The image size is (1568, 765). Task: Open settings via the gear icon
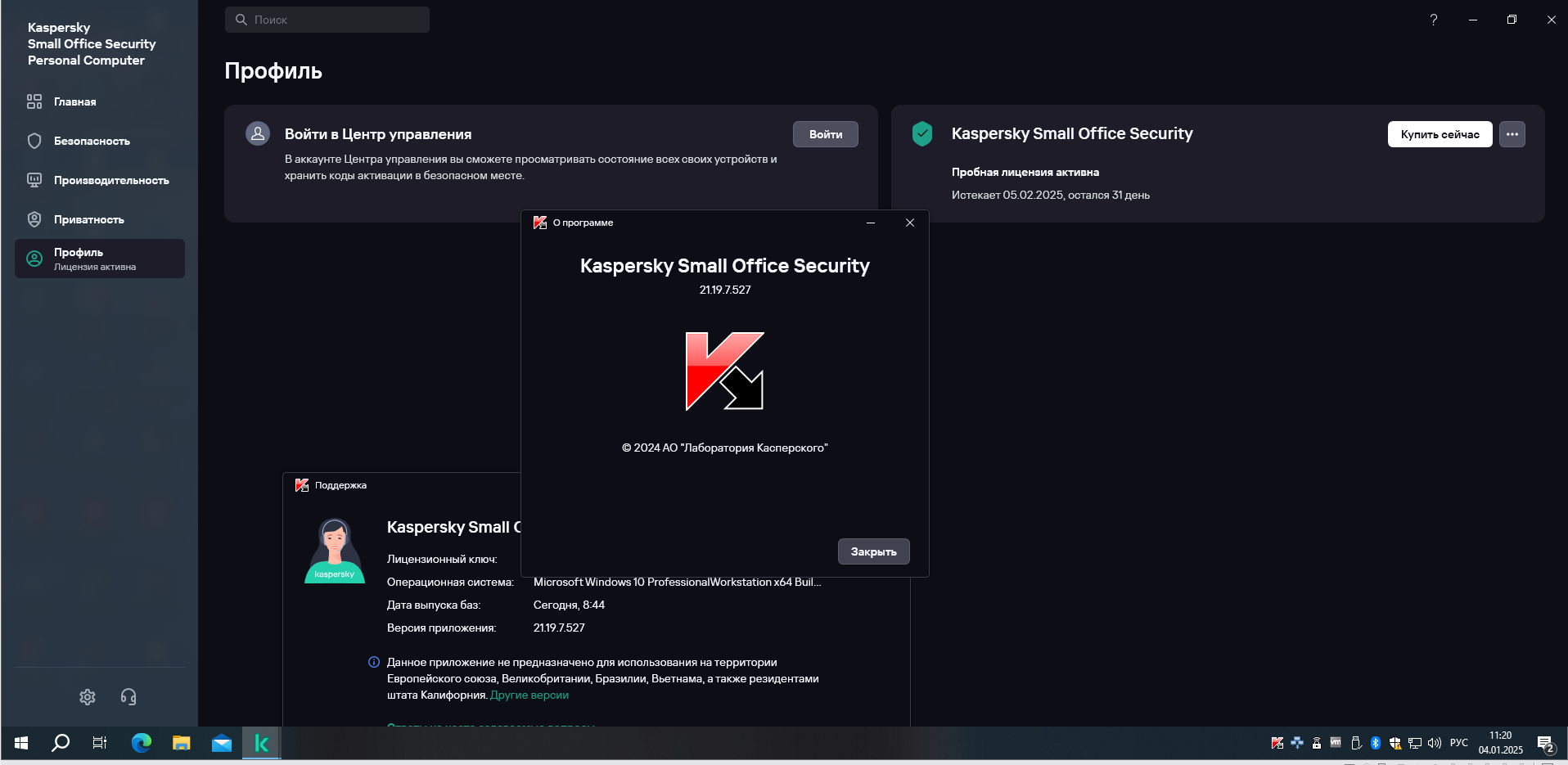coord(88,697)
